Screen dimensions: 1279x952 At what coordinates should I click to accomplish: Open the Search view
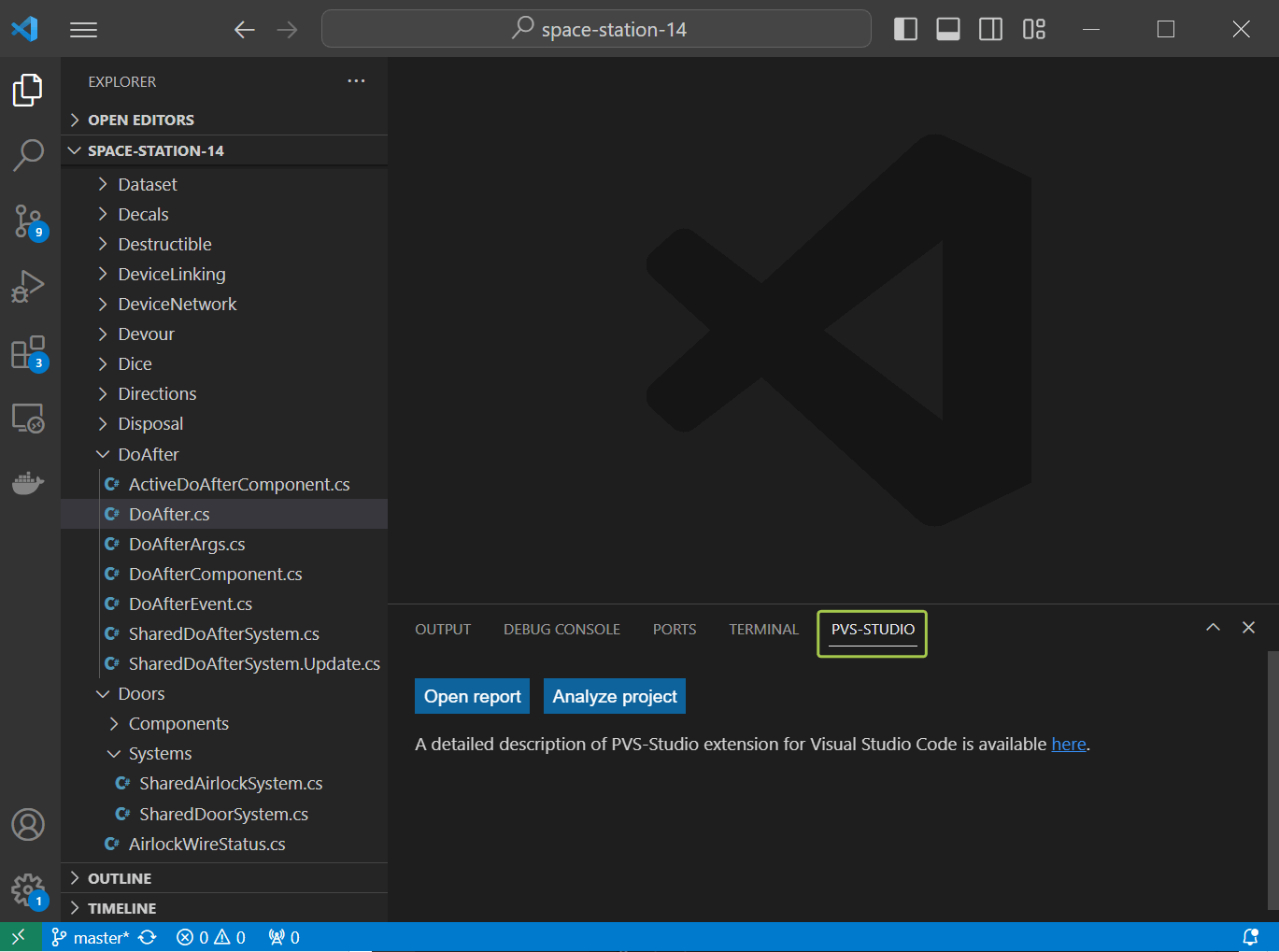pos(28,155)
